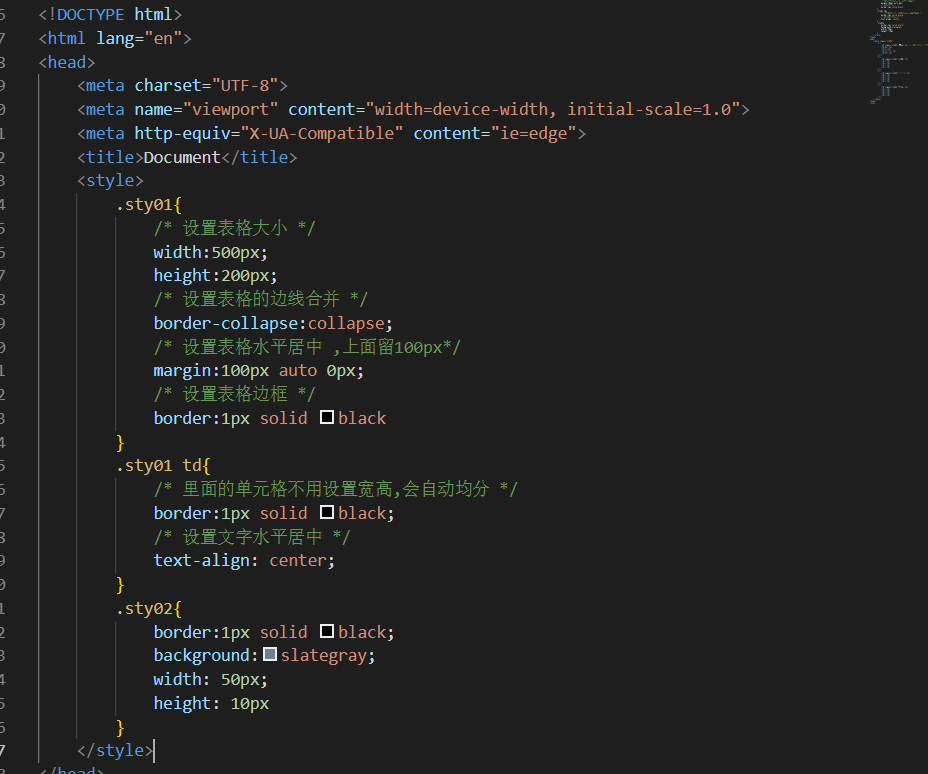Click the .sty02 class selector
The image size is (928, 774).
coord(145,607)
